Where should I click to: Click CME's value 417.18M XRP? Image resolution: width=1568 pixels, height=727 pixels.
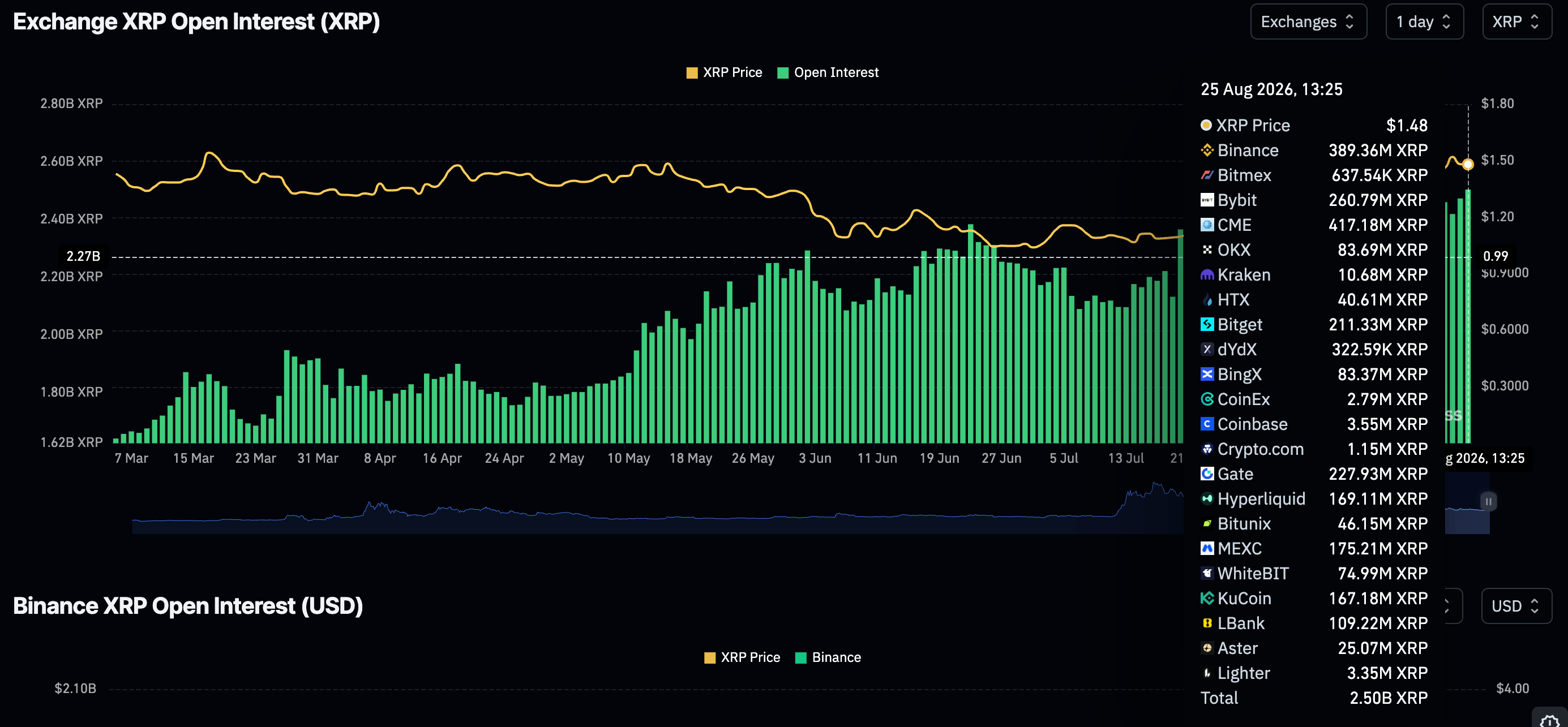point(1377,225)
